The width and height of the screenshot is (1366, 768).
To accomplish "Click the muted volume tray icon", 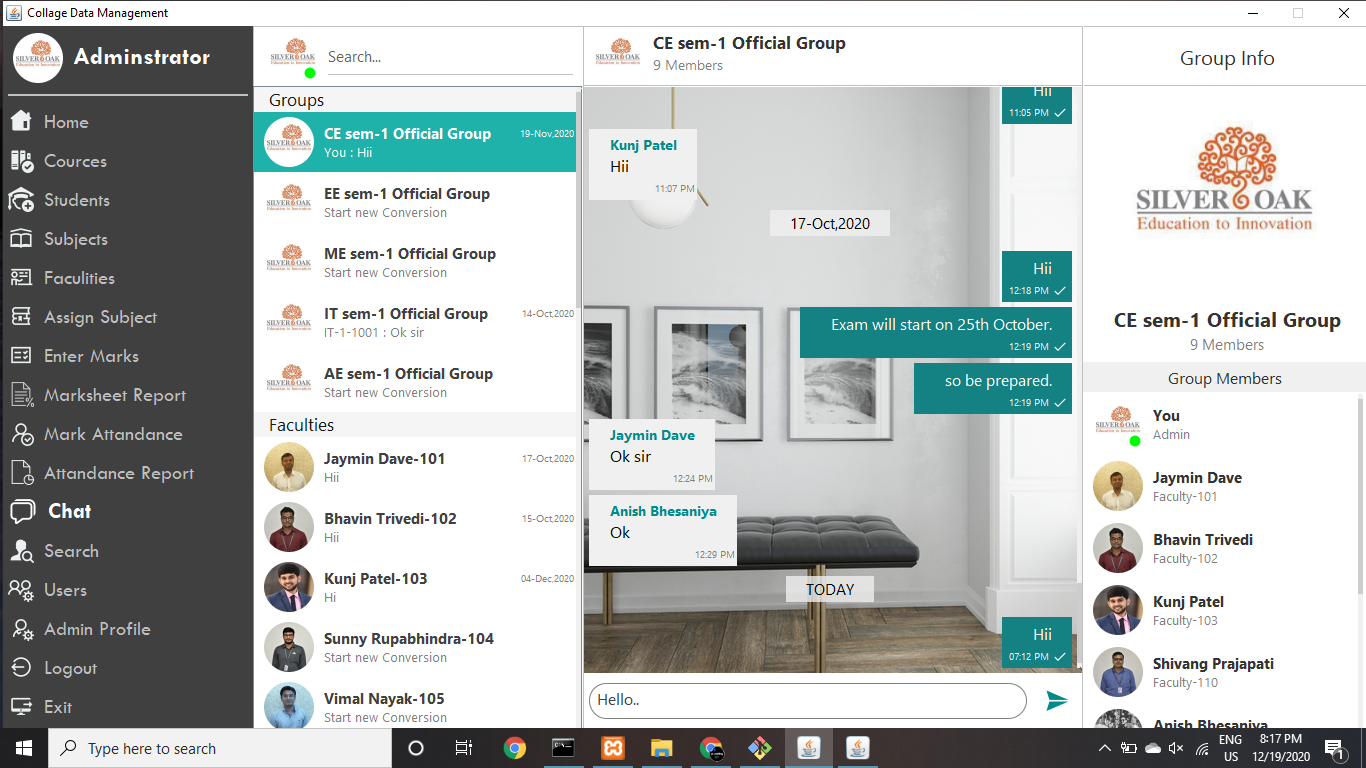I will [1176, 748].
